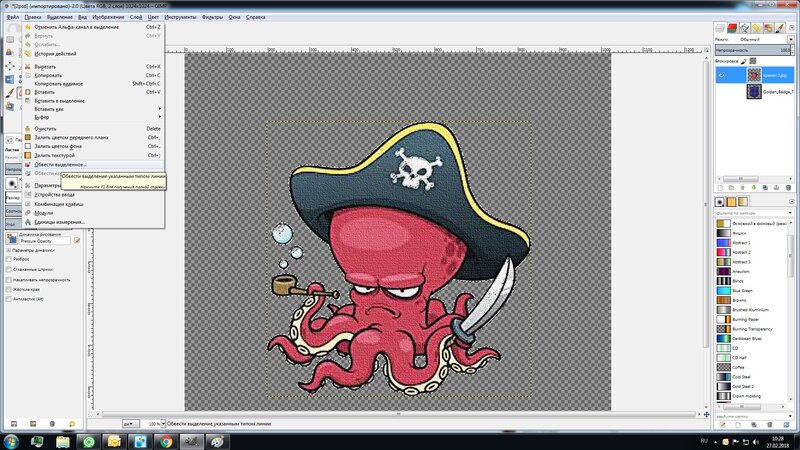Click the duplicate layer icon
This screenshot has height=450, width=800.
tap(765, 188)
